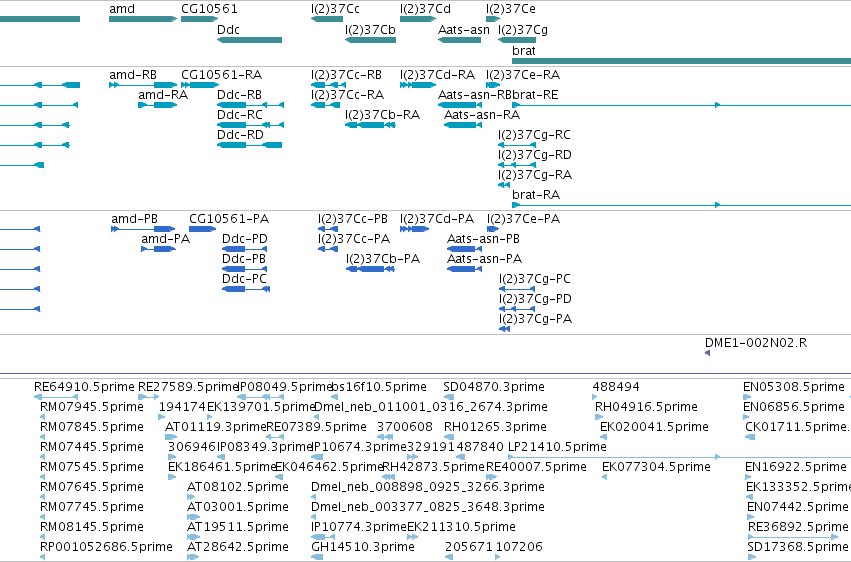Click the l(2)37Cc-RA transcript label
This screenshot has width=851, height=562.
coord(347,95)
